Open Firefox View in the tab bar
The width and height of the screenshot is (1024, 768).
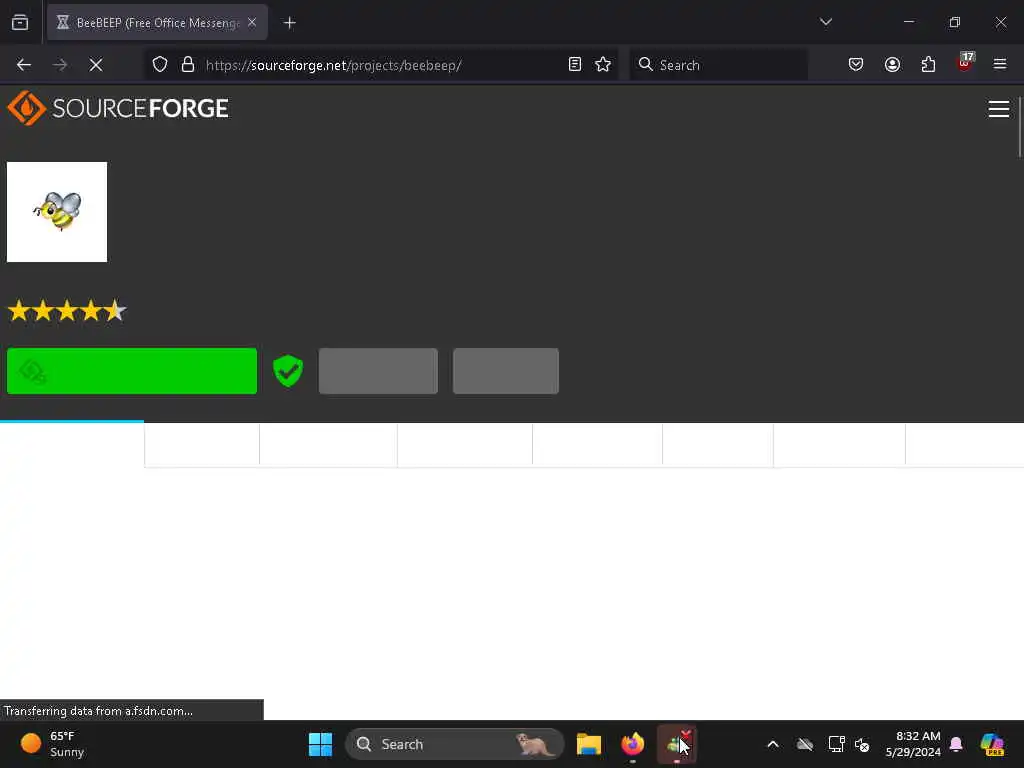20,23
